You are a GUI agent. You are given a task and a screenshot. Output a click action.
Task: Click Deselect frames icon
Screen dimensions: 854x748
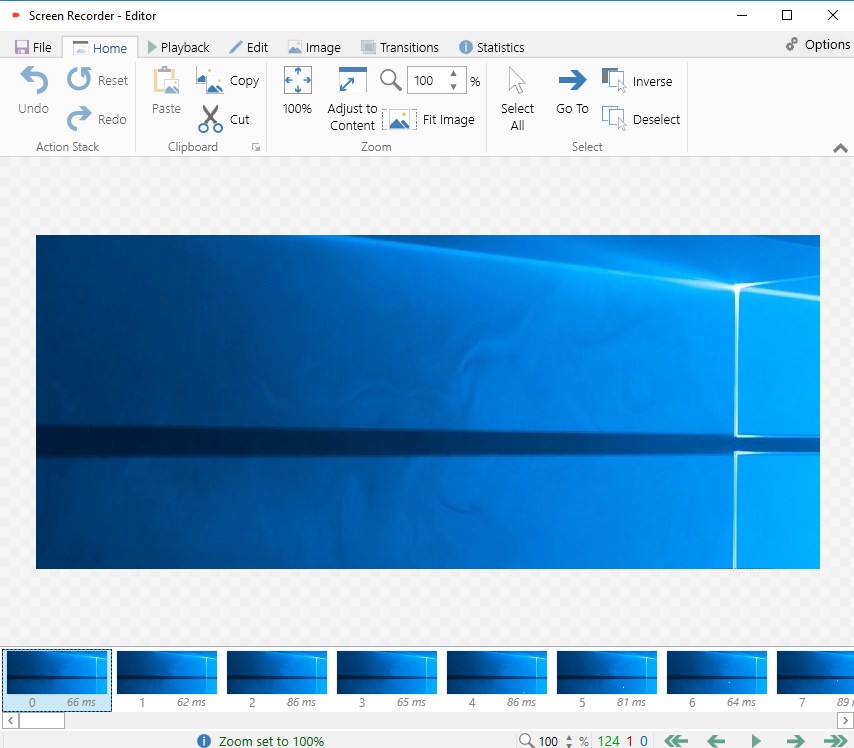pyautogui.click(x=614, y=118)
